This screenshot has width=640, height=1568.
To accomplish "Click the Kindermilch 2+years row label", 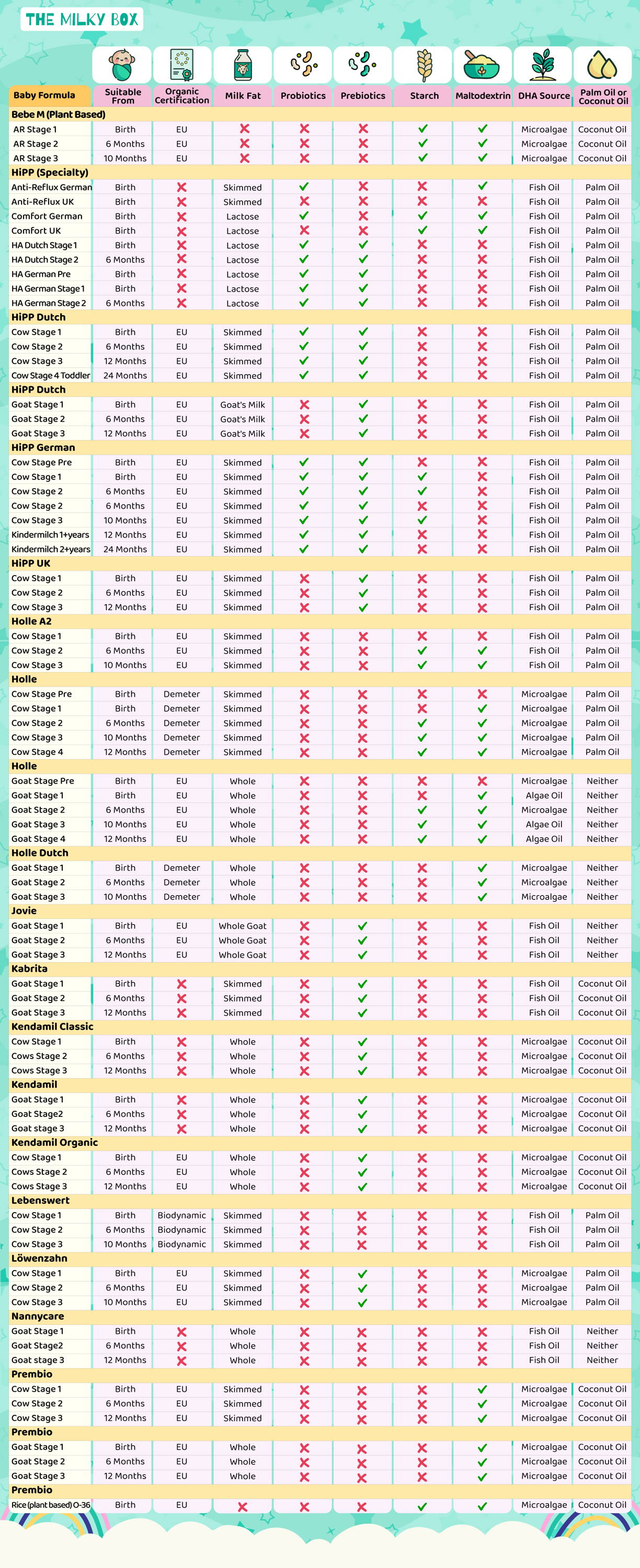I will click(x=51, y=549).
